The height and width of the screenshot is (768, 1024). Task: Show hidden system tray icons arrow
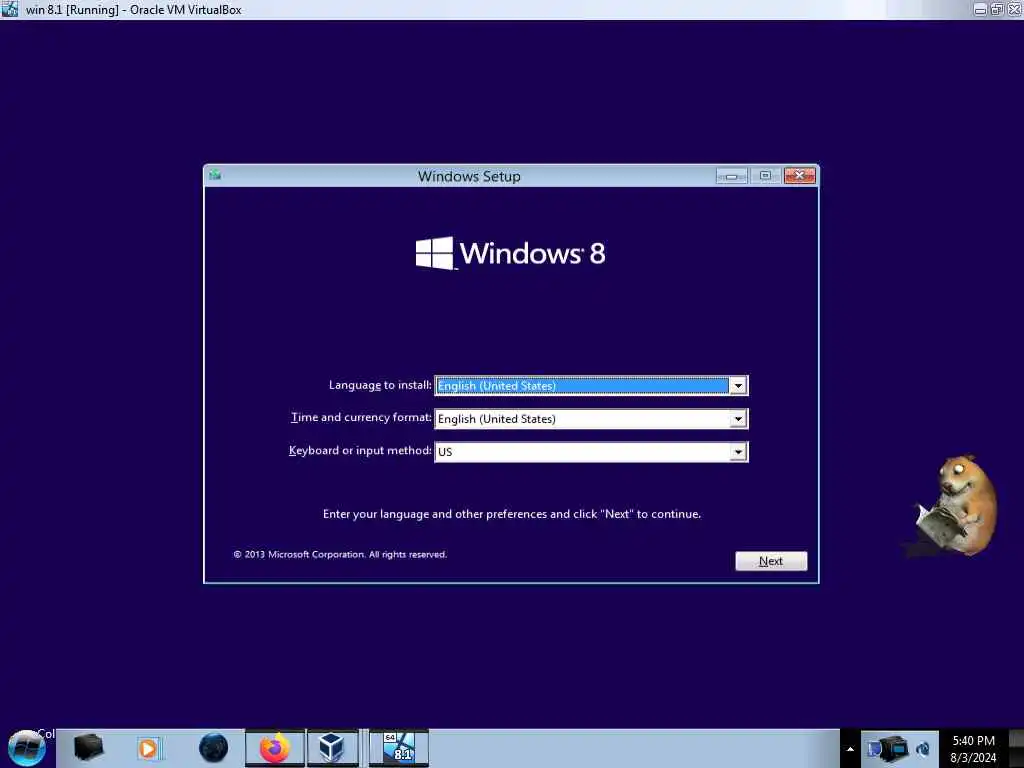[x=850, y=749]
